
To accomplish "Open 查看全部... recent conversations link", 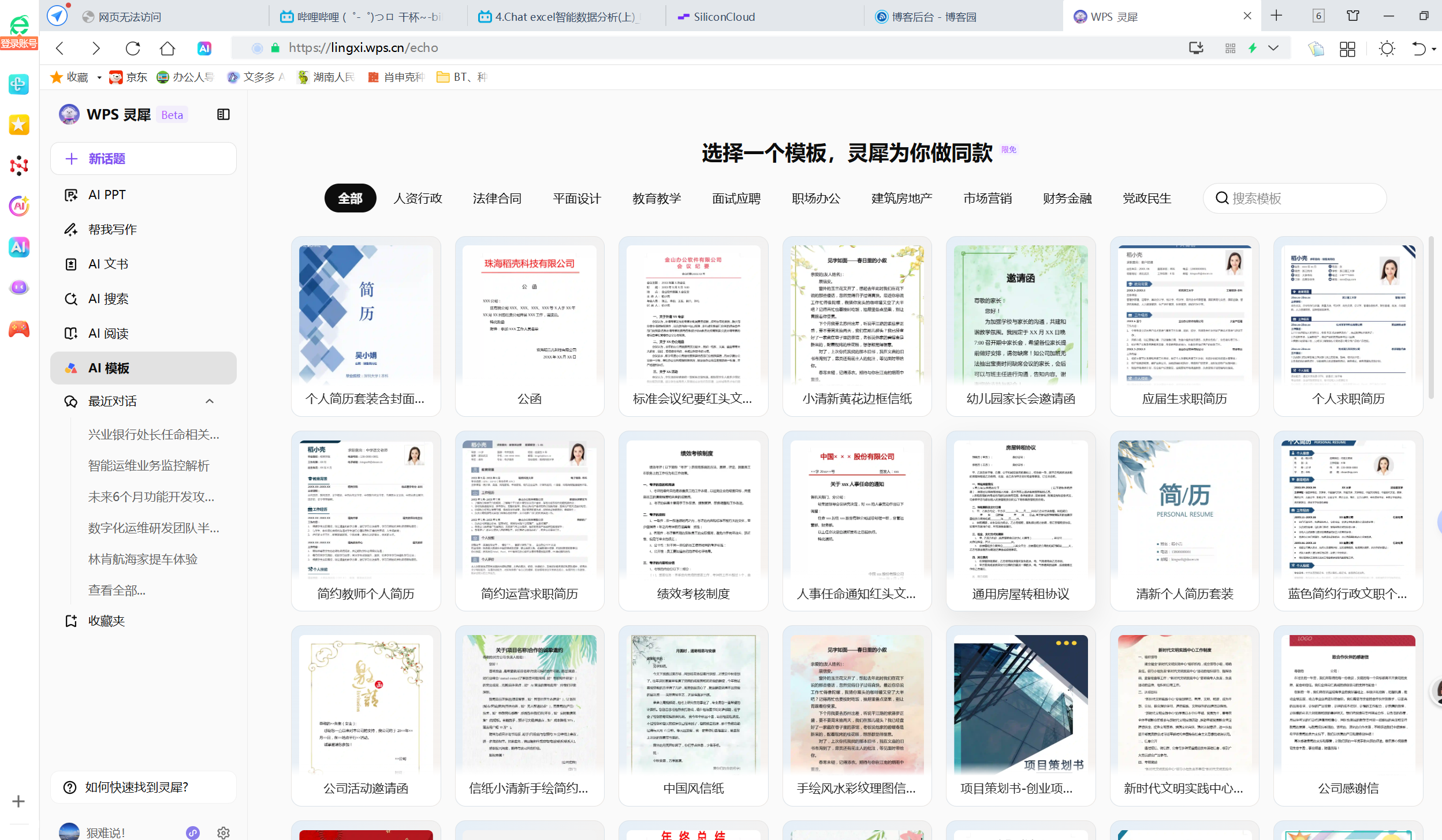I will [117, 590].
